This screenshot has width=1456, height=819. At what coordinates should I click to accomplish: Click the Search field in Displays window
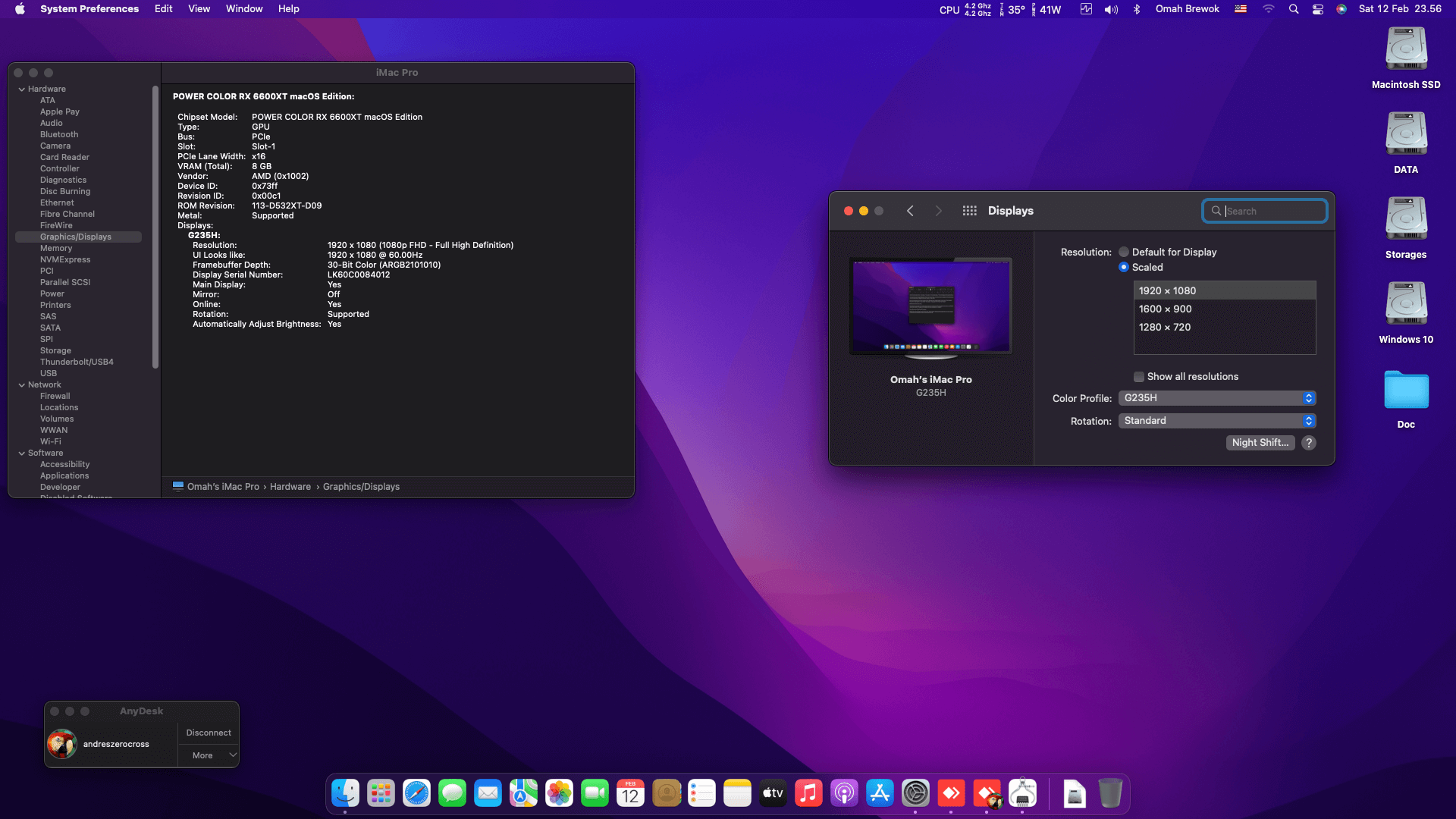[x=1265, y=211]
